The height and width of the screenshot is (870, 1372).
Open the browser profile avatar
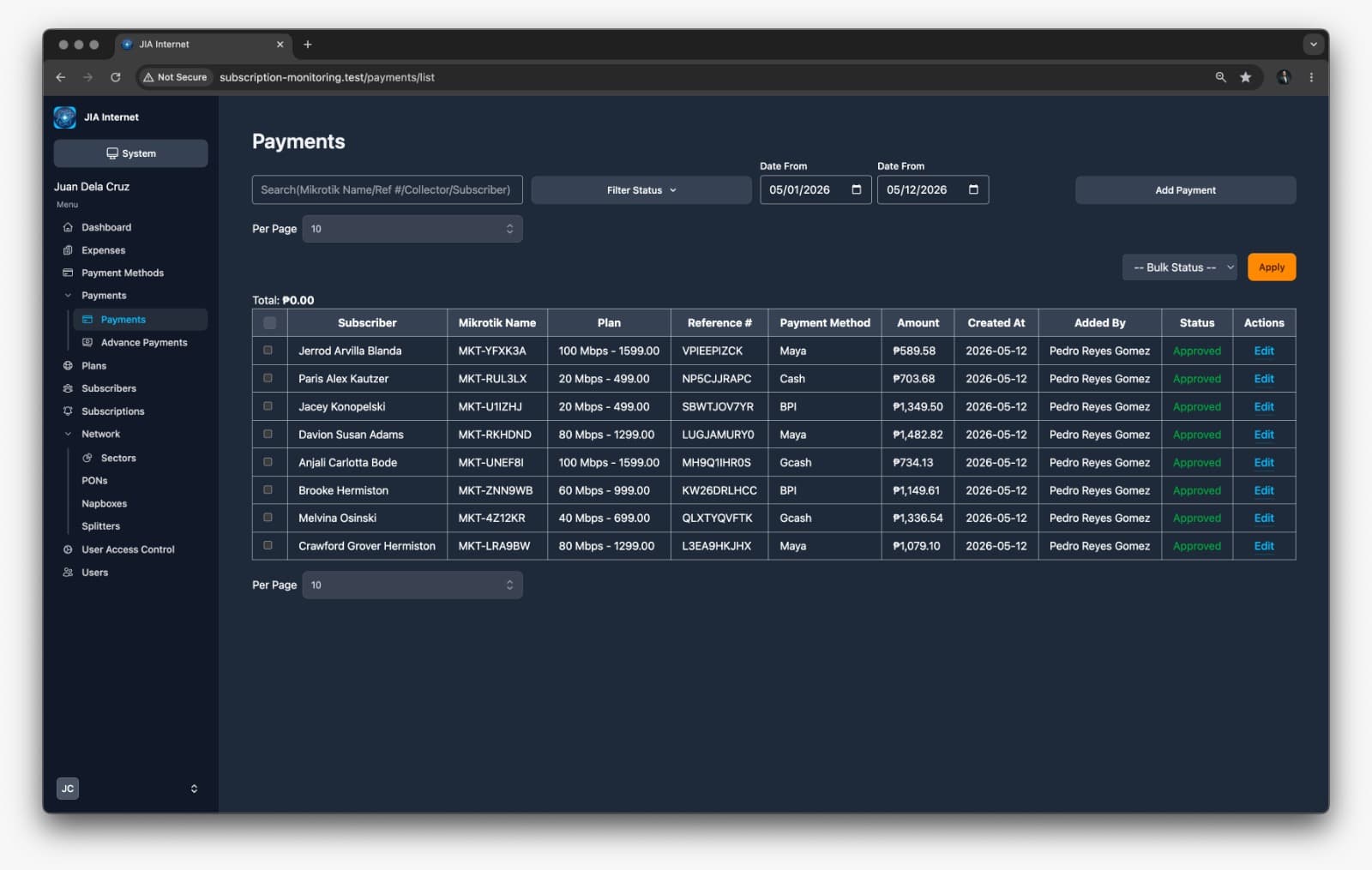(1284, 77)
